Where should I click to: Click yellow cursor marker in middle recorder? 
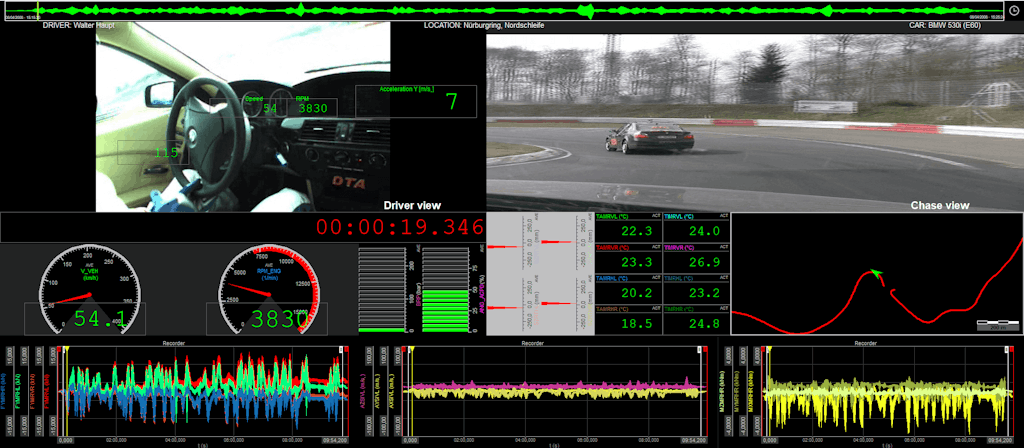(411, 391)
